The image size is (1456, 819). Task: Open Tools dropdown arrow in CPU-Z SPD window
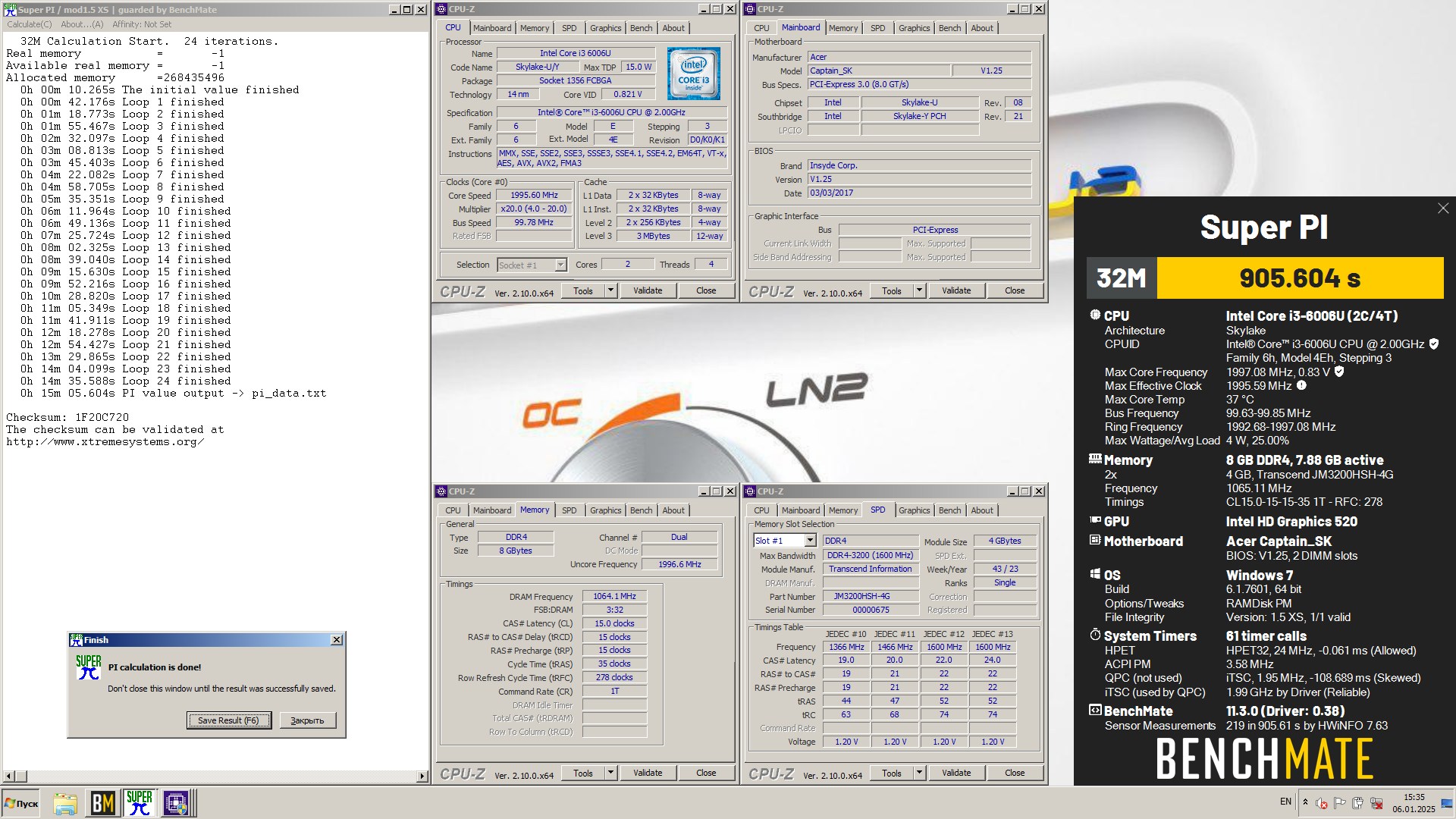(x=919, y=773)
